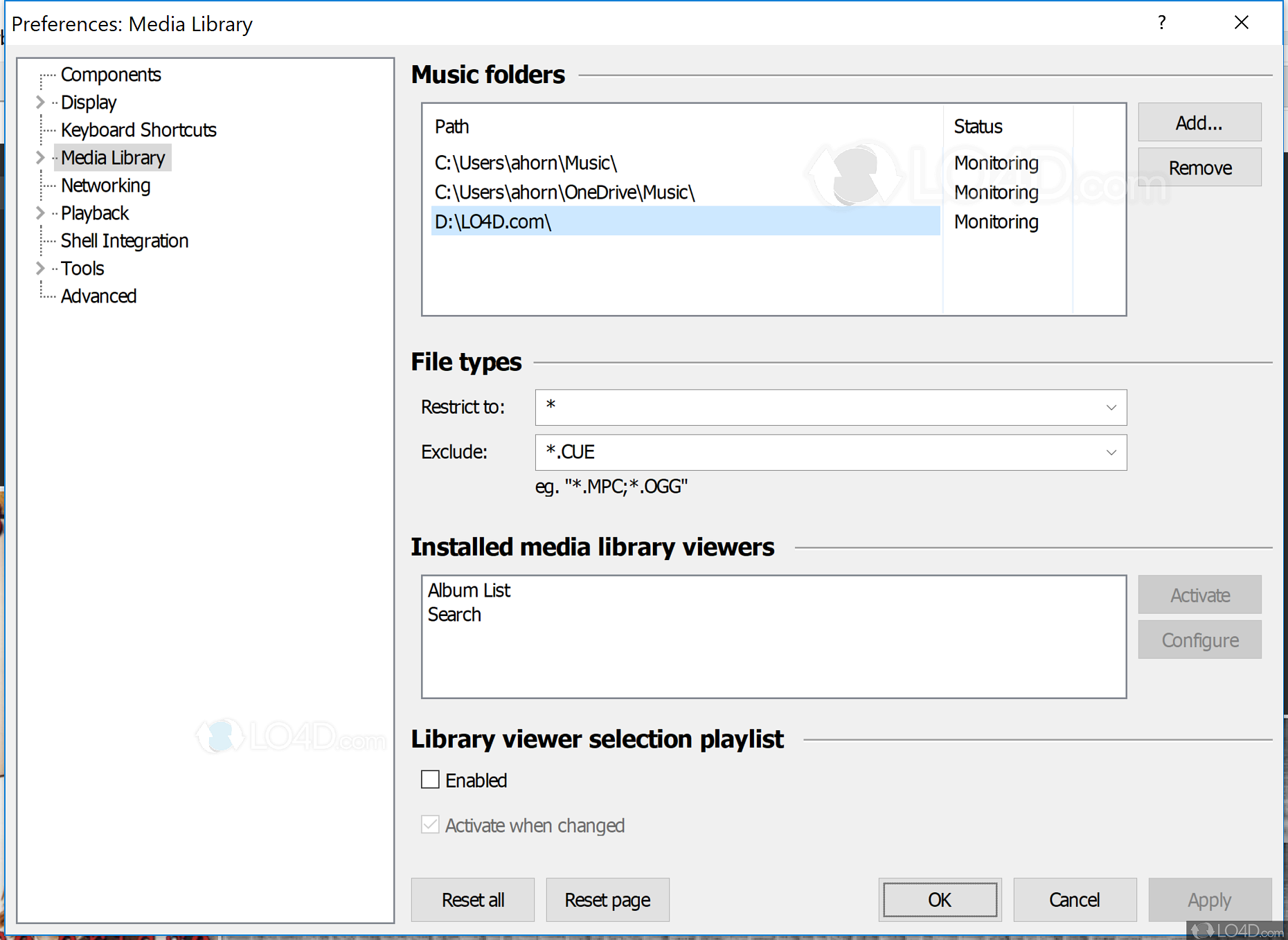Select the Album List media library viewer
The height and width of the screenshot is (940, 1288).
[x=469, y=590]
